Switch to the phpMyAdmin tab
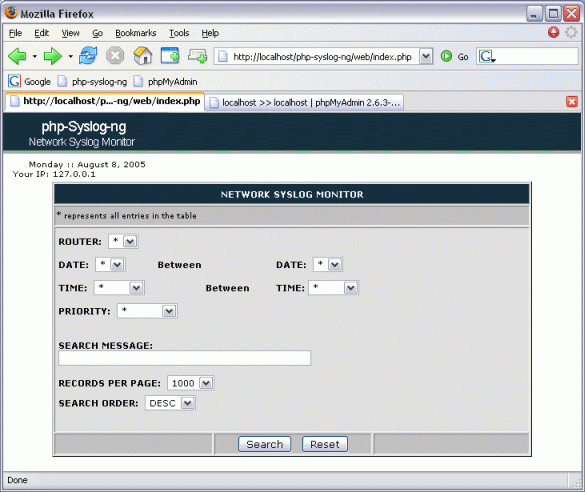Screen dimensions: 585x492 [x=304, y=103]
